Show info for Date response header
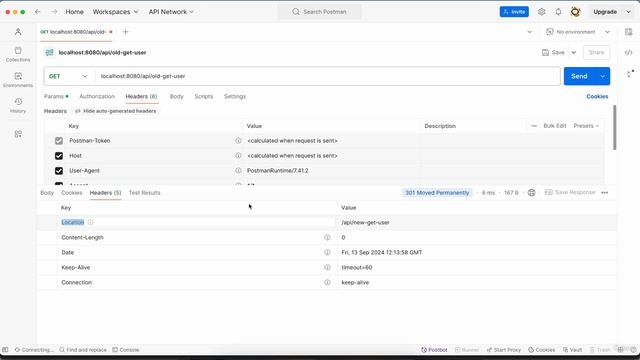The width and height of the screenshot is (640, 360). tap(327, 252)
